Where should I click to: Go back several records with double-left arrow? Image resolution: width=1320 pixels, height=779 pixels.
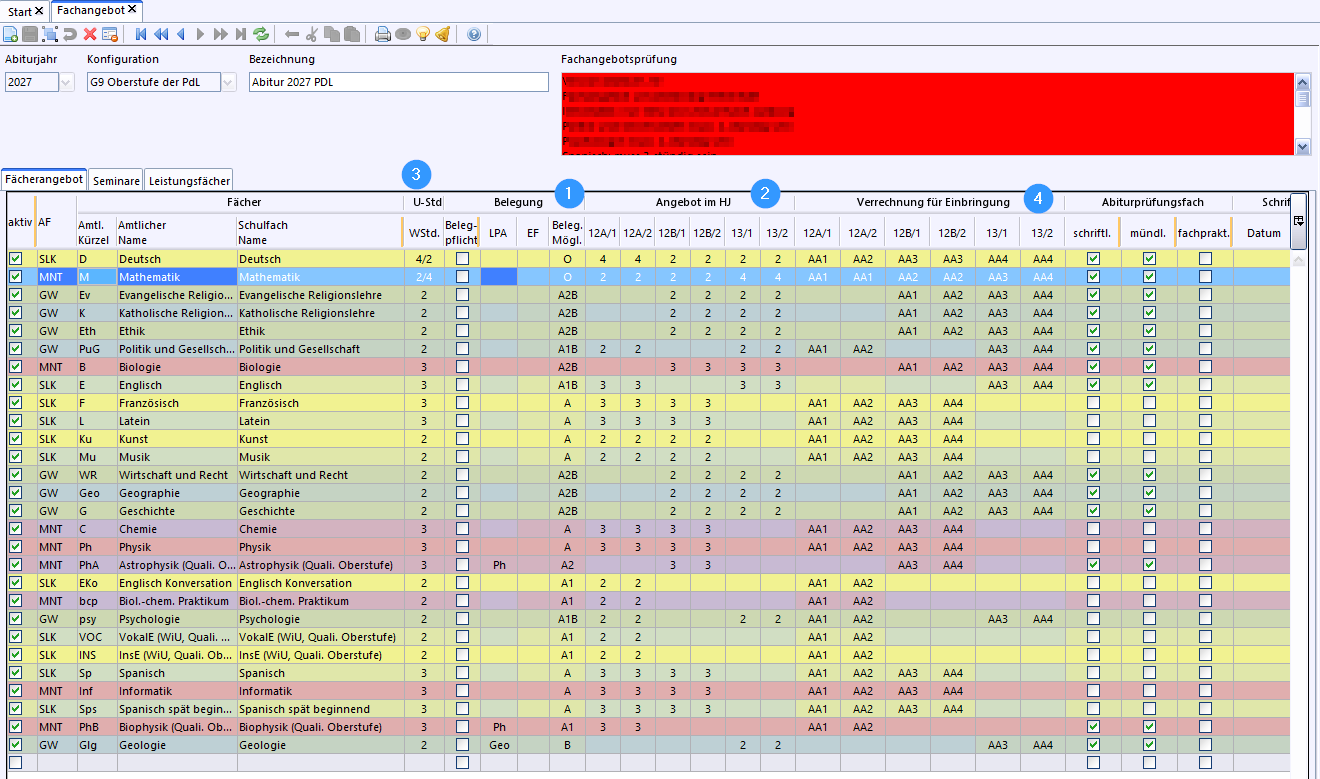click(161, 34)
